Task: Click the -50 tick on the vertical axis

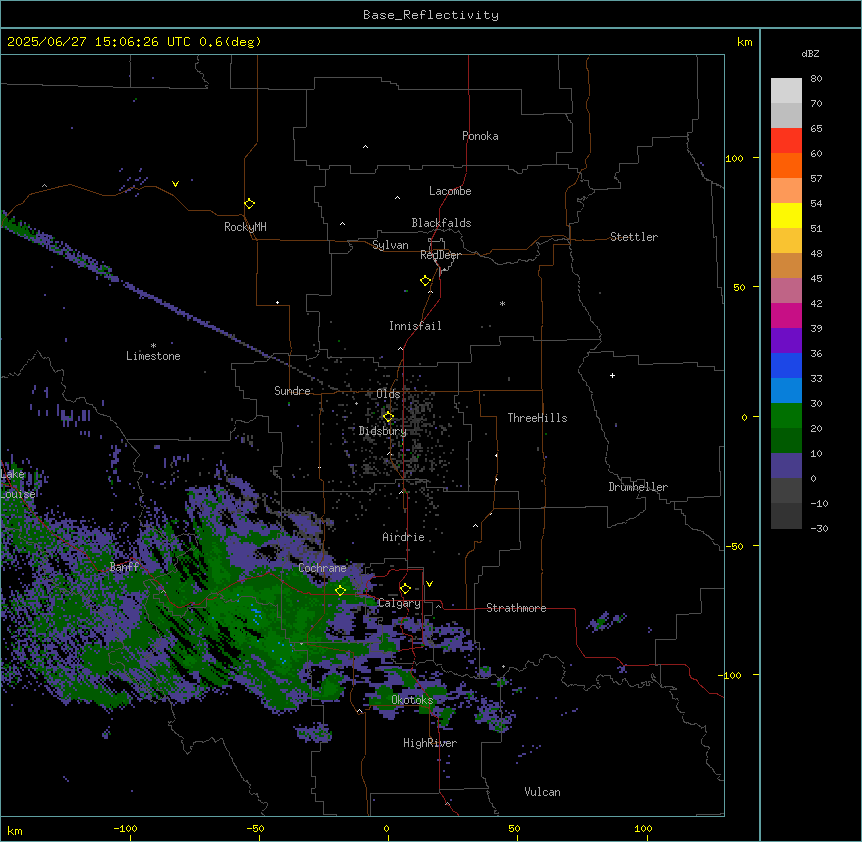Action: 734,546
